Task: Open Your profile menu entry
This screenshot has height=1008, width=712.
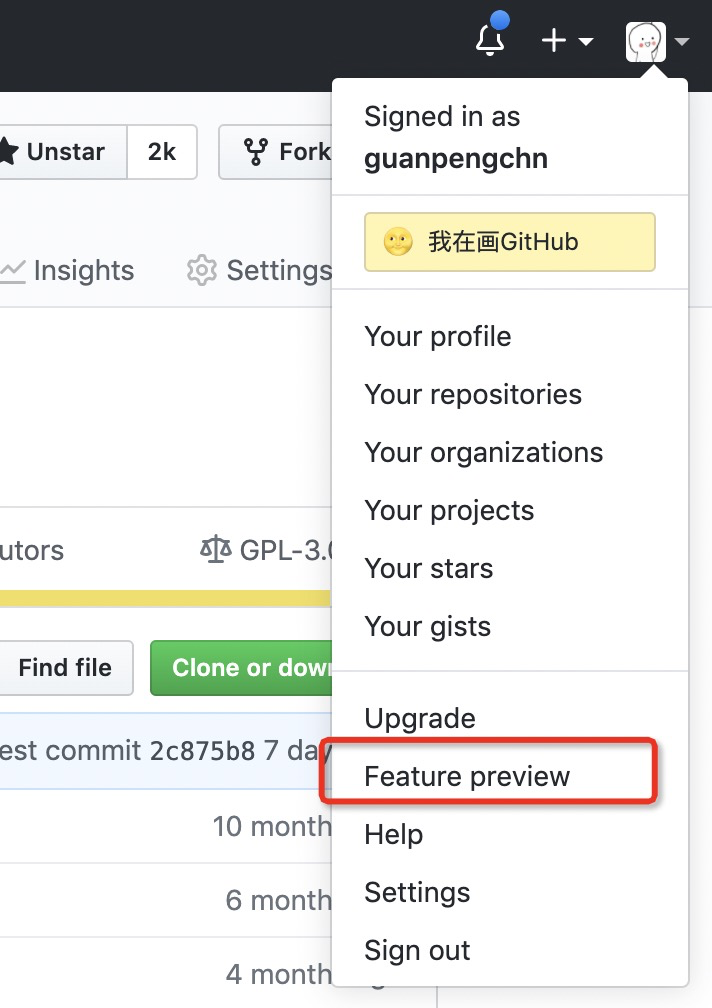Action: tap(438, 336)
